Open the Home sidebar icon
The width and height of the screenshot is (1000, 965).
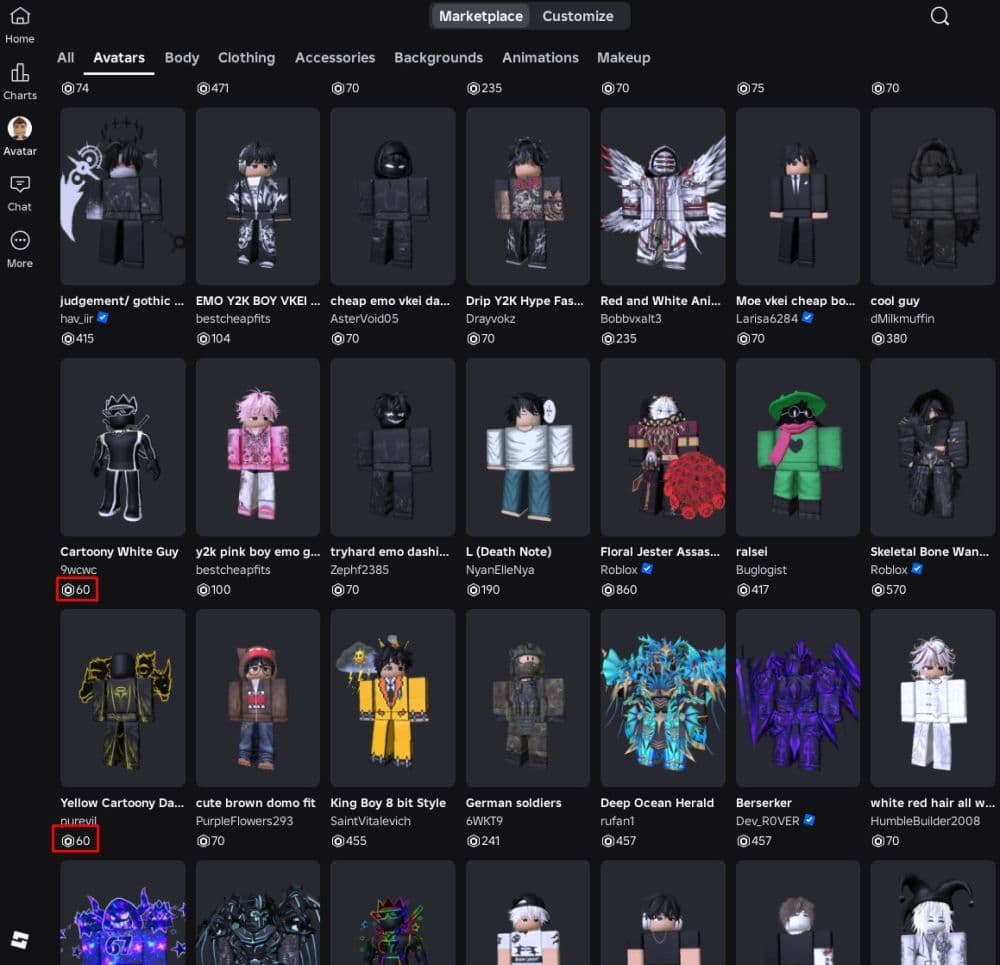coord(20,16)
